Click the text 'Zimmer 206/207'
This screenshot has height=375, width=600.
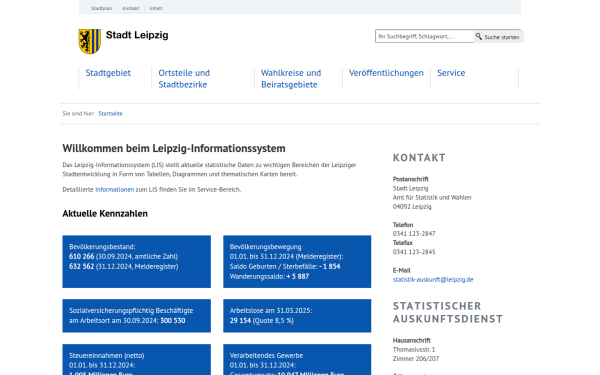tap(416, 359)
